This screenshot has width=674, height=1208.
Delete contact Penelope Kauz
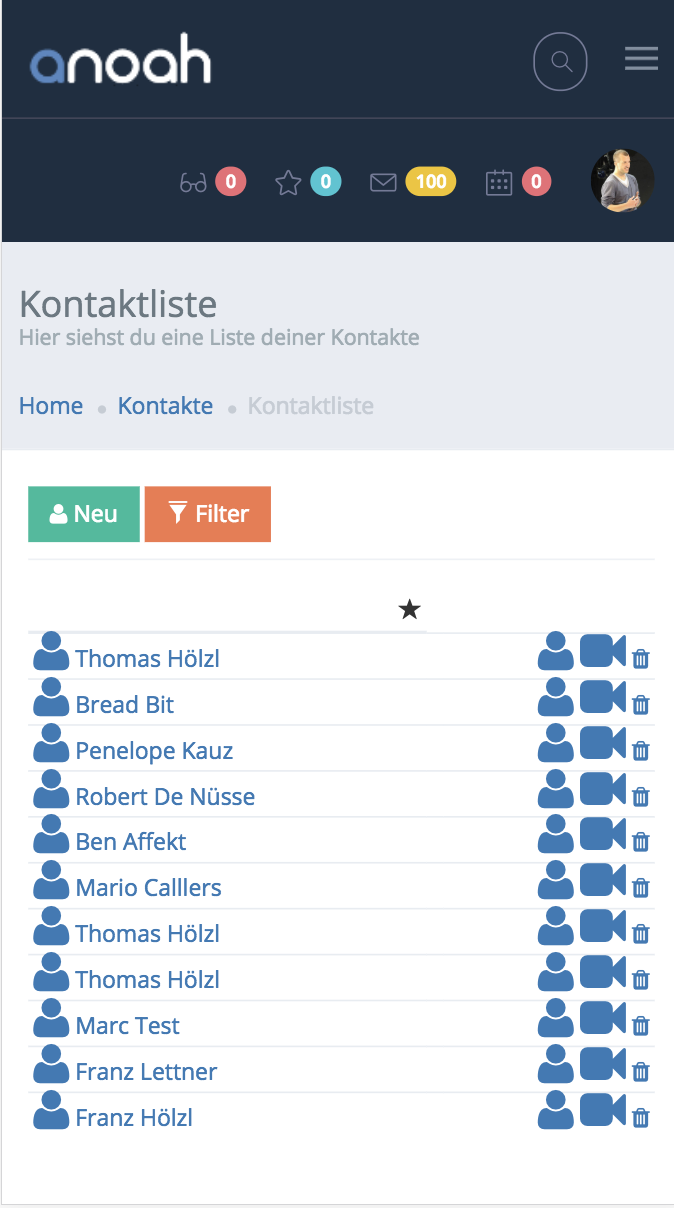pos(641,751)
